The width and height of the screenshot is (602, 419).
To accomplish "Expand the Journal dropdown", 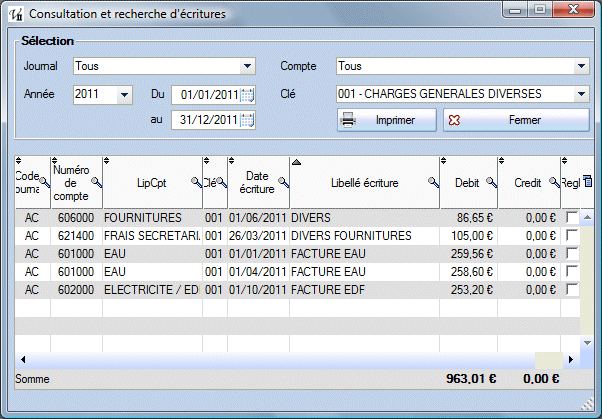I will [x=247, y=67].
